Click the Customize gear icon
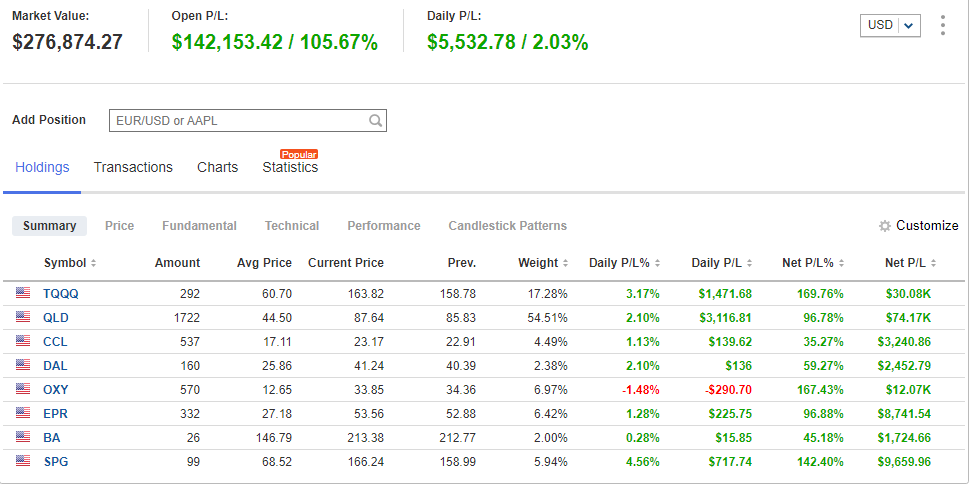 [x=885, y=226]
